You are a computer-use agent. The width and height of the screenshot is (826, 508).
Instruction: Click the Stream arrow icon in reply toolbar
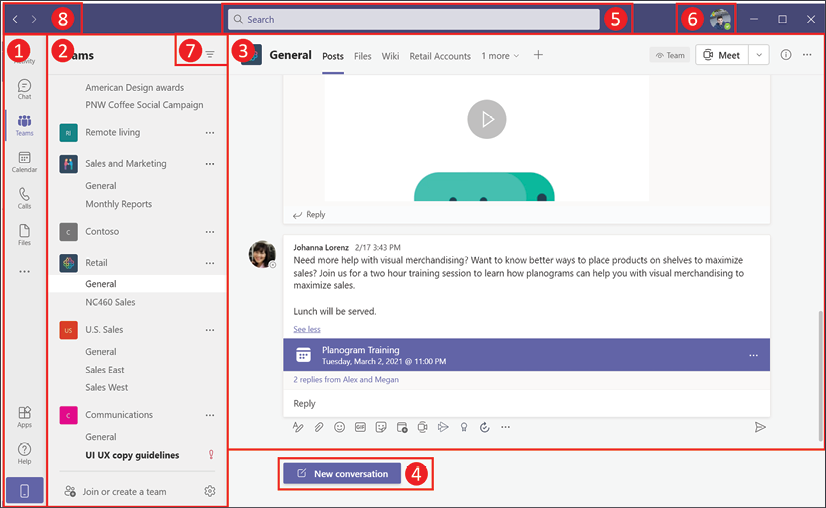pos(443,427)
